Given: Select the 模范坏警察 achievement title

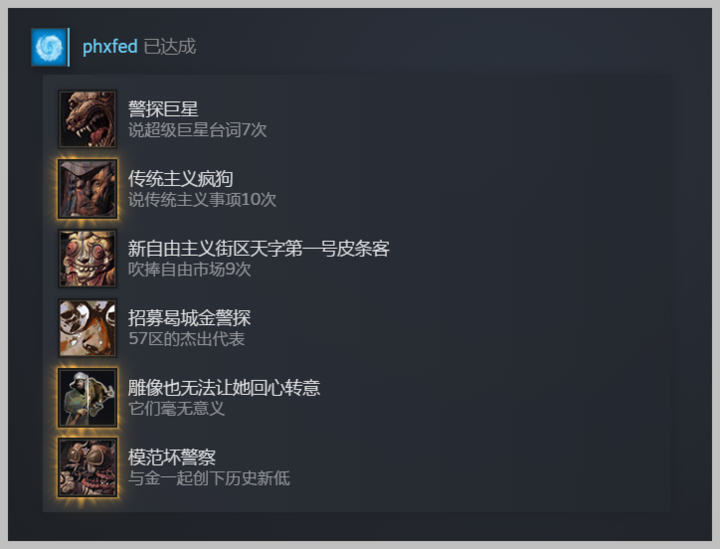Looking at the screenshot, I should point(172,457).
